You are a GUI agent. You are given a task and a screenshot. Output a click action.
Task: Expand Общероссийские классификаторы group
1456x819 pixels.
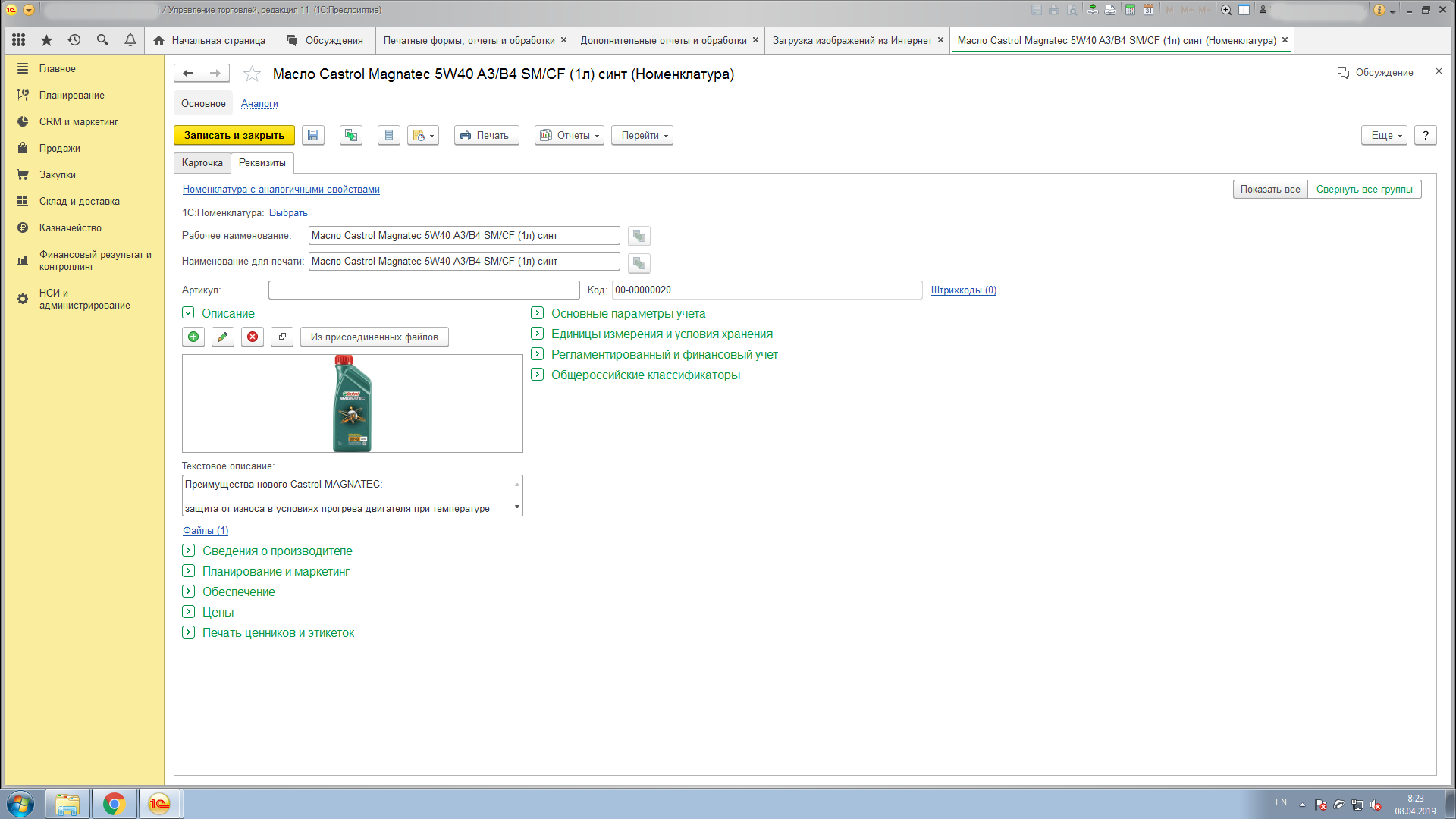pos(538,374)
